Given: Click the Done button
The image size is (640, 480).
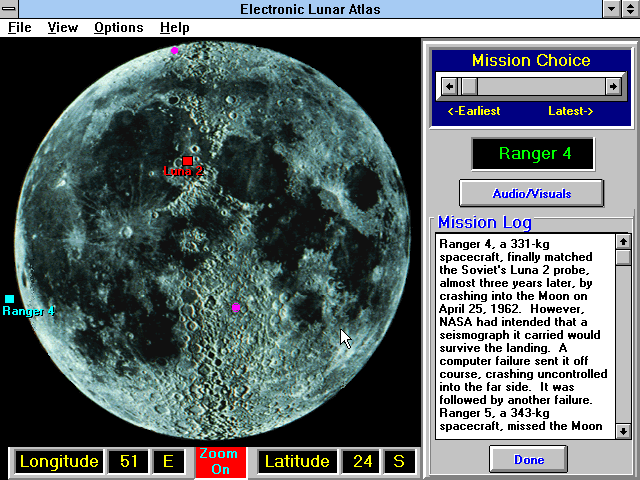Looking at the screenshot, I should pyautogui.click(x=529, y=459).
